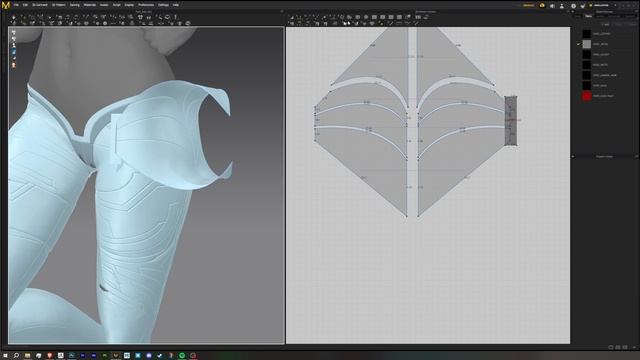Open the Preferences menu
640x360 pixels.
pos(146,5)
